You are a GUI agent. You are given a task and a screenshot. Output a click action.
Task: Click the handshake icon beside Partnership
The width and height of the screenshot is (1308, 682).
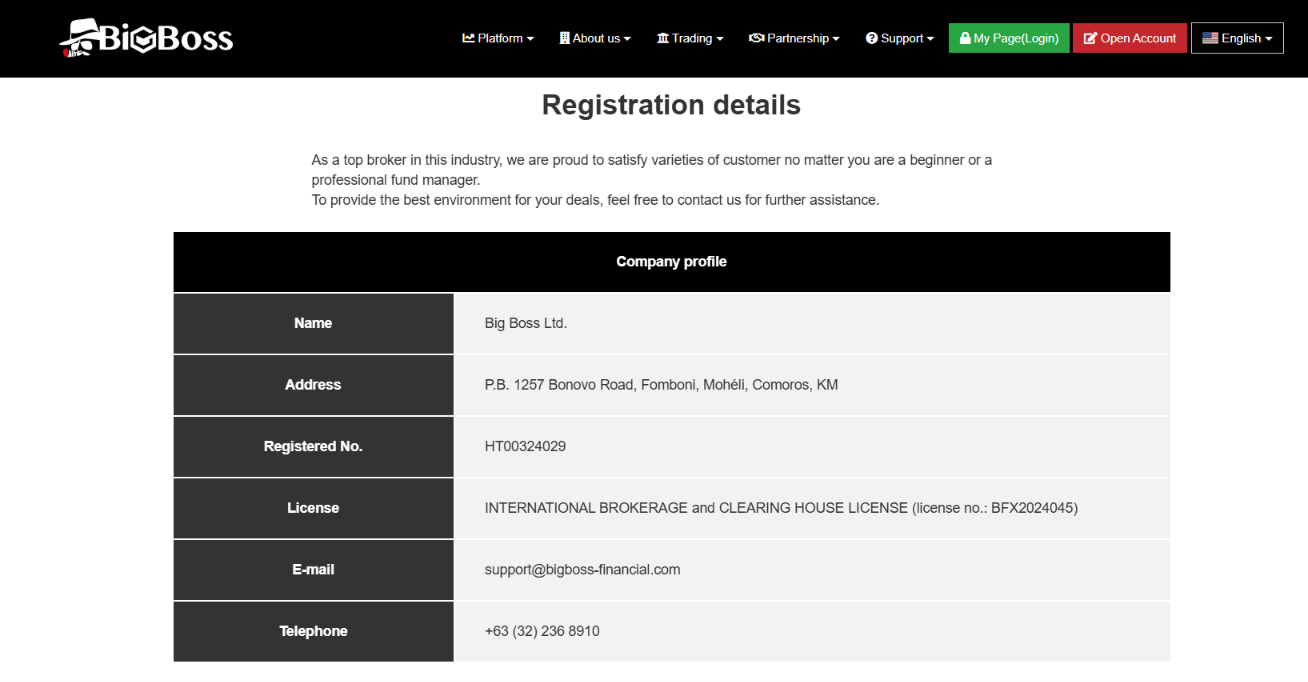tap(756, 38)
